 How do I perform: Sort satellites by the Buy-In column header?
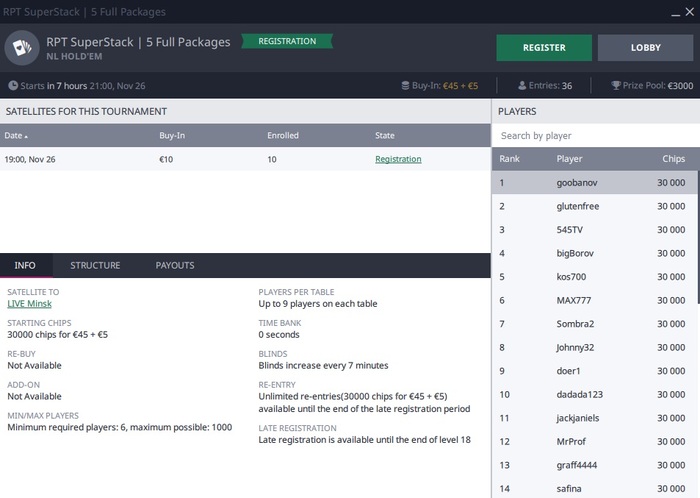172,136
